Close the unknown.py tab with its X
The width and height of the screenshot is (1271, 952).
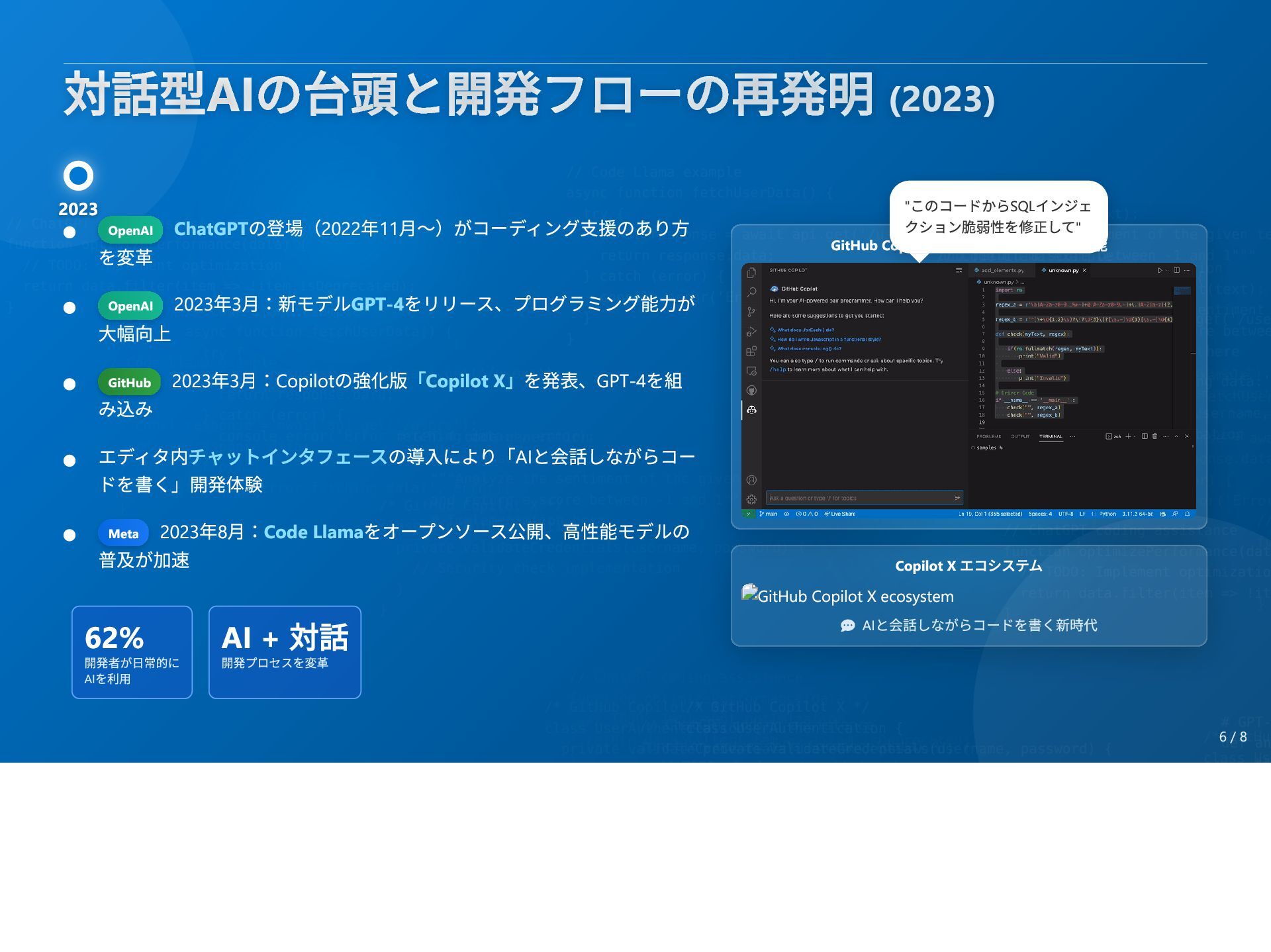[1084, 270]
